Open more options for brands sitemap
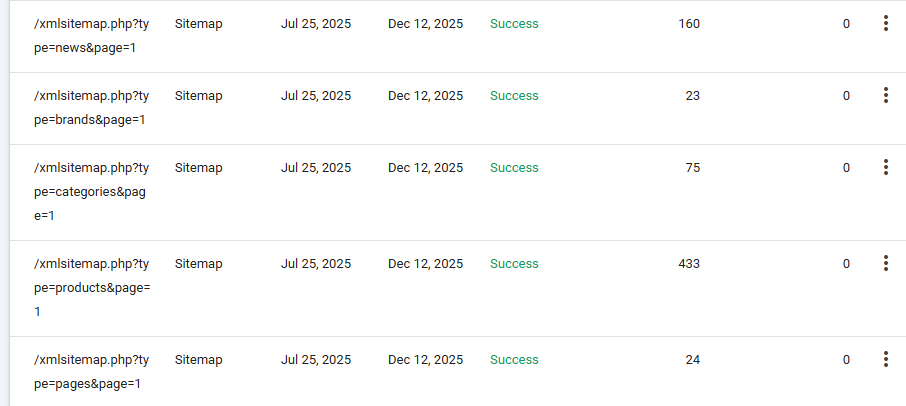The width and height of the screenshot is (906, 406). pos(886,96)
